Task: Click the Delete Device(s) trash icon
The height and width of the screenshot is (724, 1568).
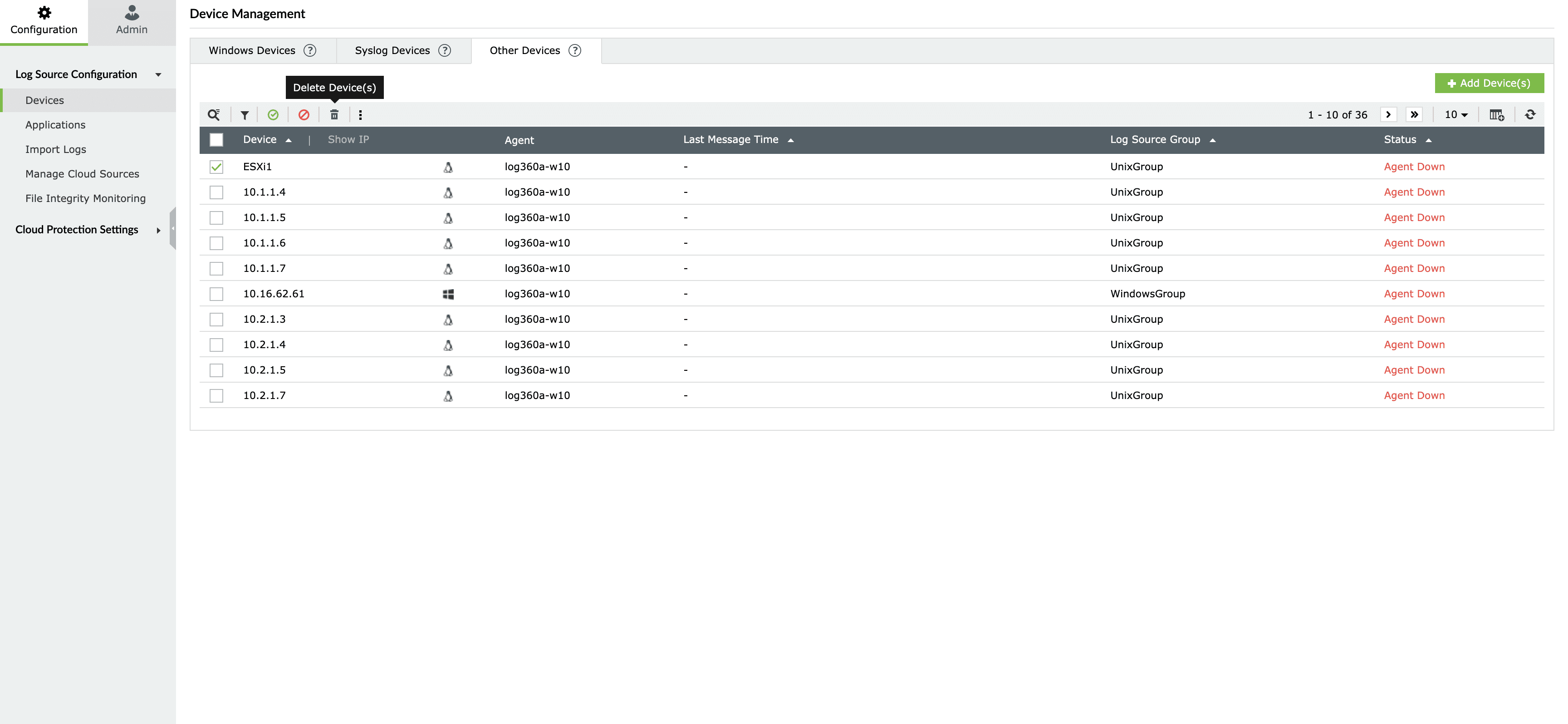Action: pyautogui.click(x=334, y=114)
